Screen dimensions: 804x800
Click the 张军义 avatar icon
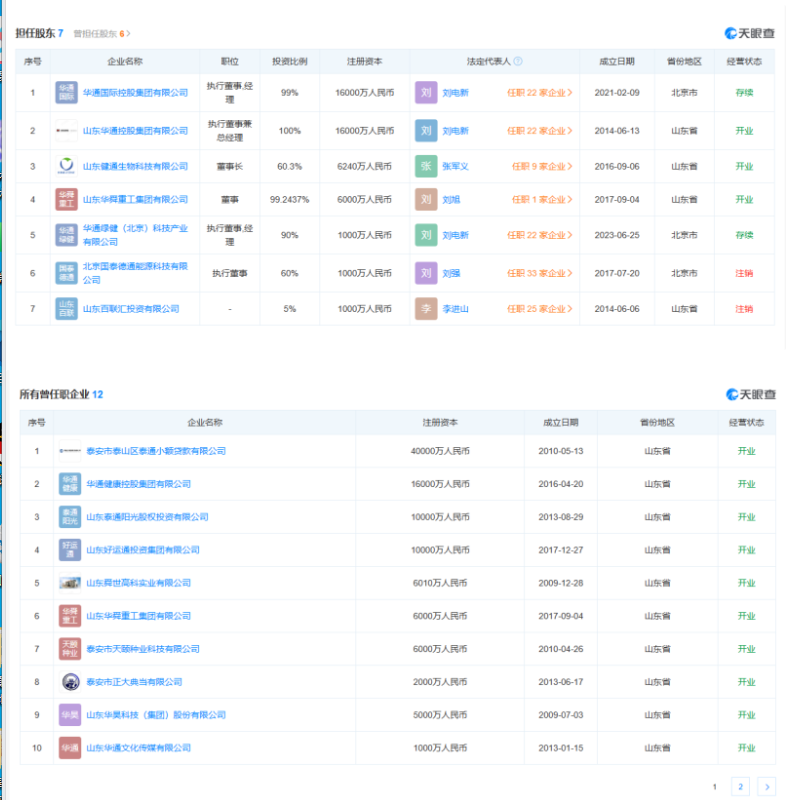pyautogui.click(x=426, y=166)
